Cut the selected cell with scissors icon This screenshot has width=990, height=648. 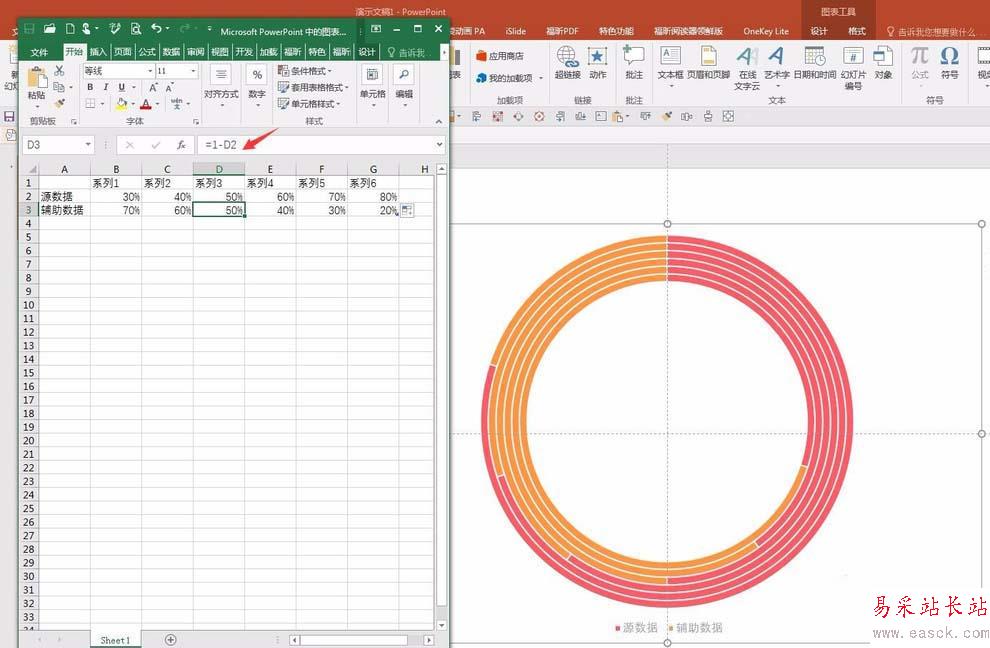point(59,71)
